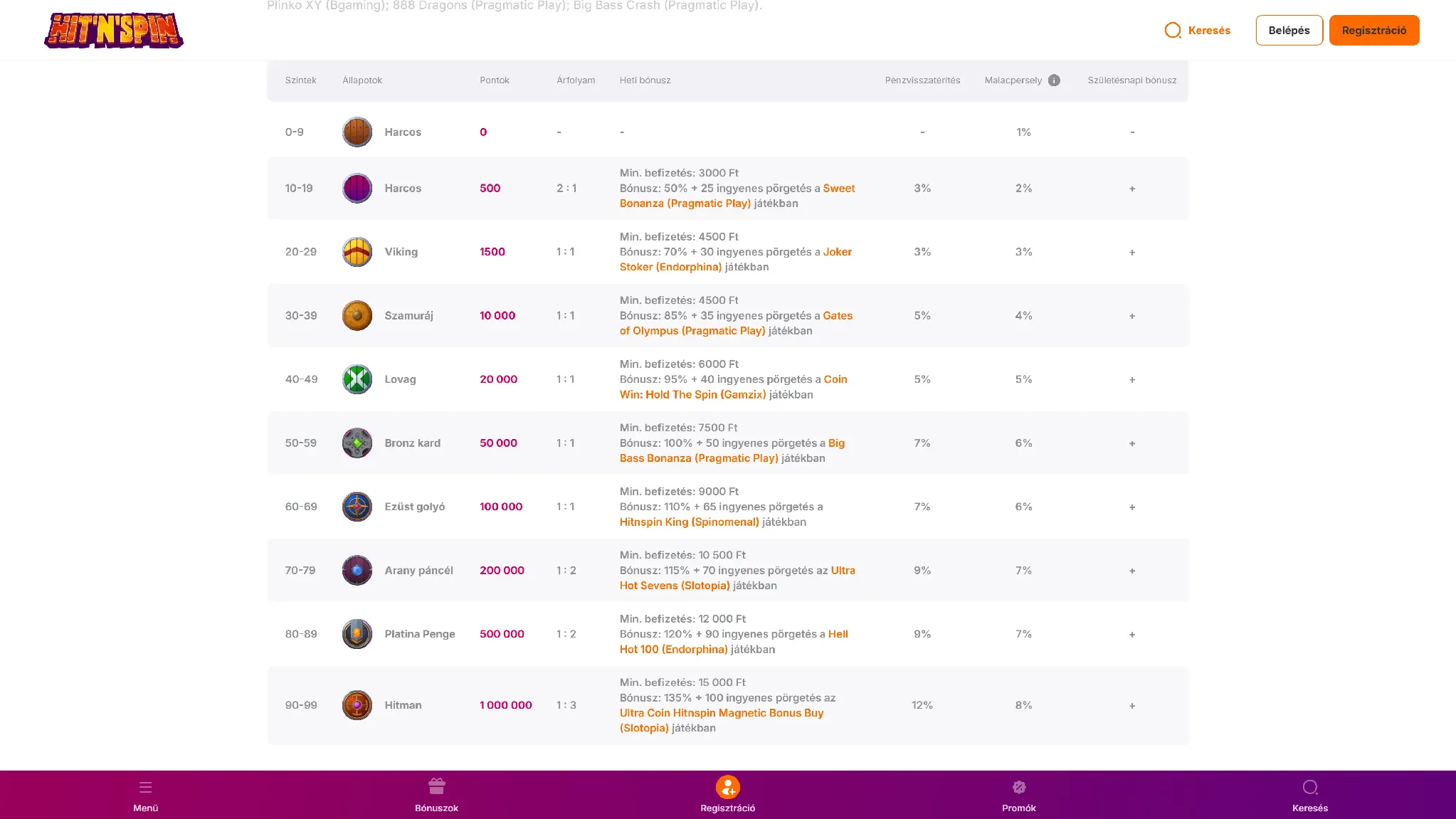Open the Malacpersely info icon

(x=1054, y=80)
